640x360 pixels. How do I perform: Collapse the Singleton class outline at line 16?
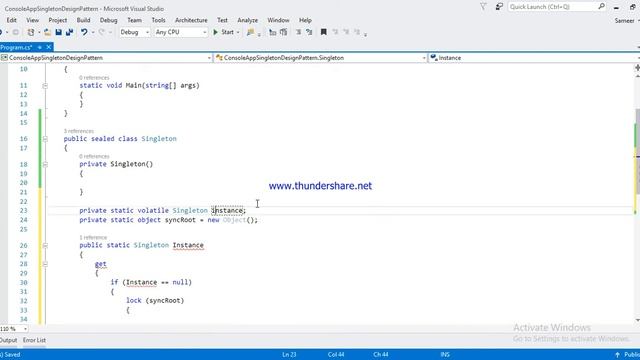45,139
